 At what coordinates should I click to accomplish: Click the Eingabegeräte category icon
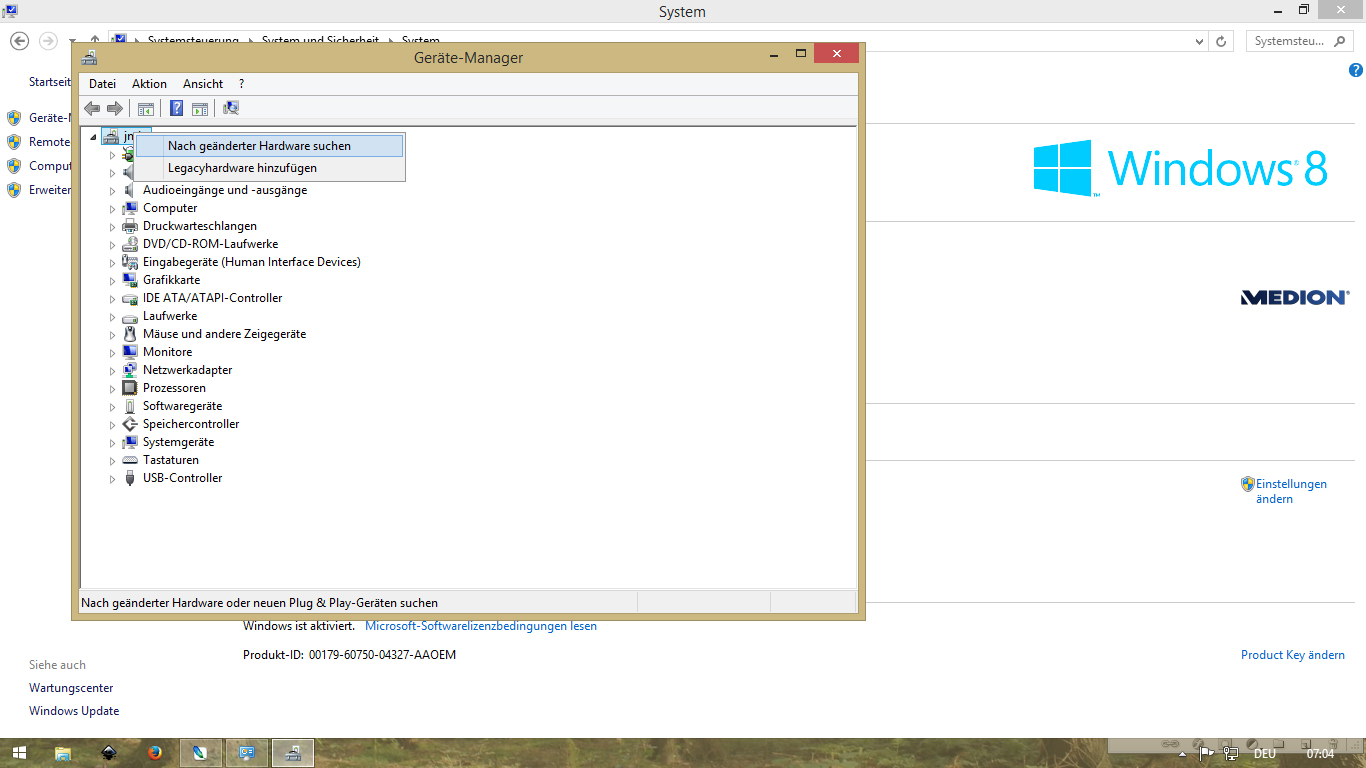130,262
